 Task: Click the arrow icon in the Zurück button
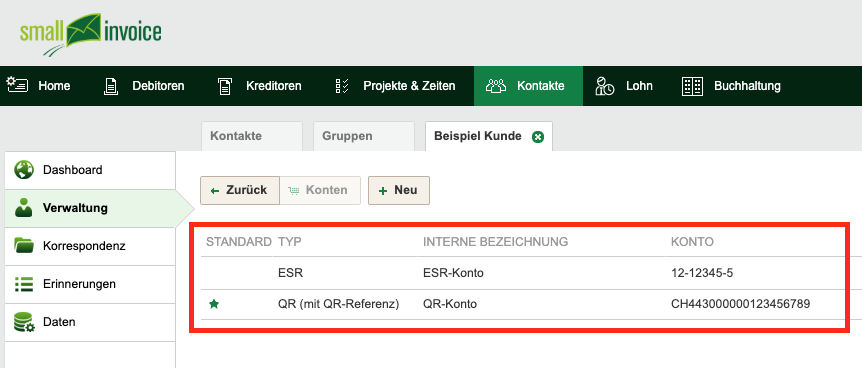pyautogui.click(x=215, y=190)
